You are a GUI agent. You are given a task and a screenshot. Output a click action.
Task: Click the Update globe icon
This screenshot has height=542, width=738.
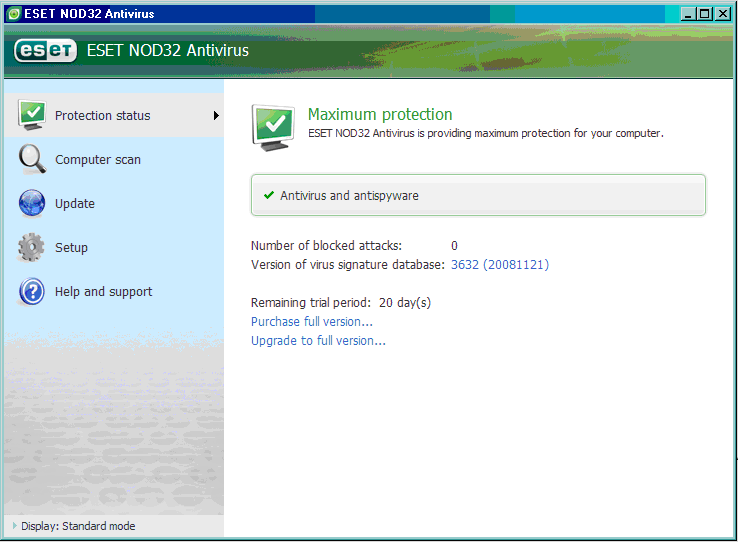[32, 203]
